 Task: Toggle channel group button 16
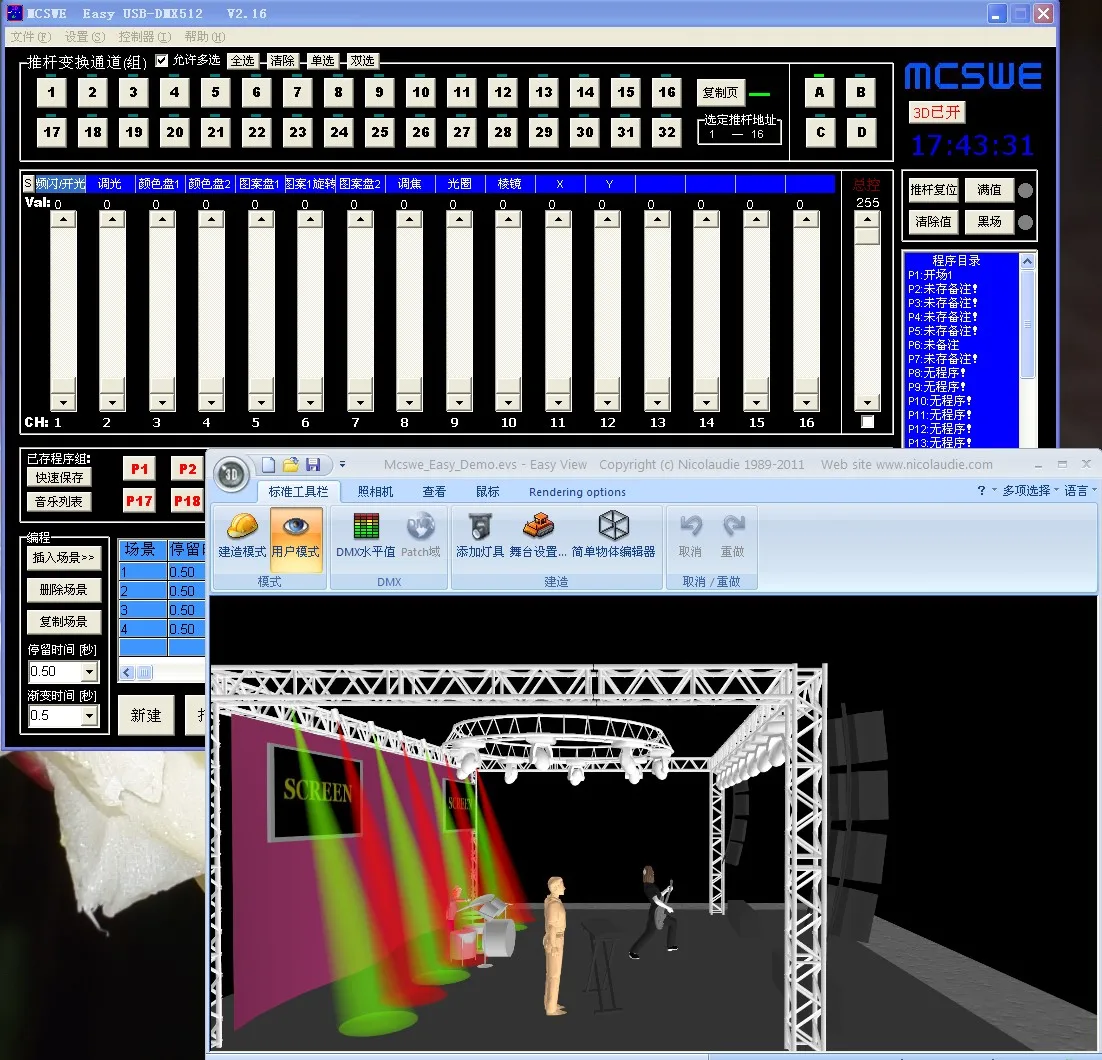point(667,92)
